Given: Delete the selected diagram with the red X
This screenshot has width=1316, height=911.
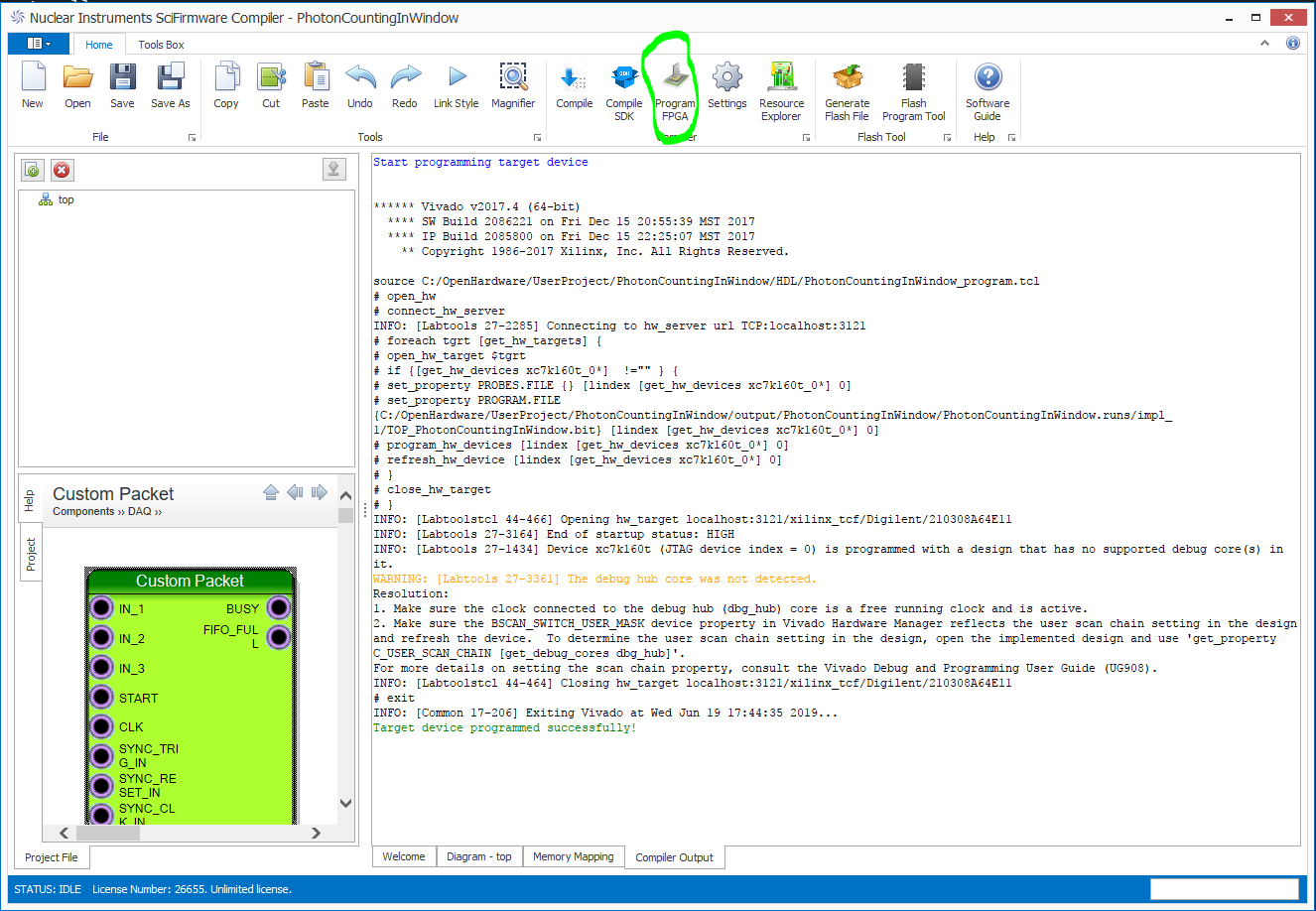Looking at the screenshot, I should click(x=62, y=170).
